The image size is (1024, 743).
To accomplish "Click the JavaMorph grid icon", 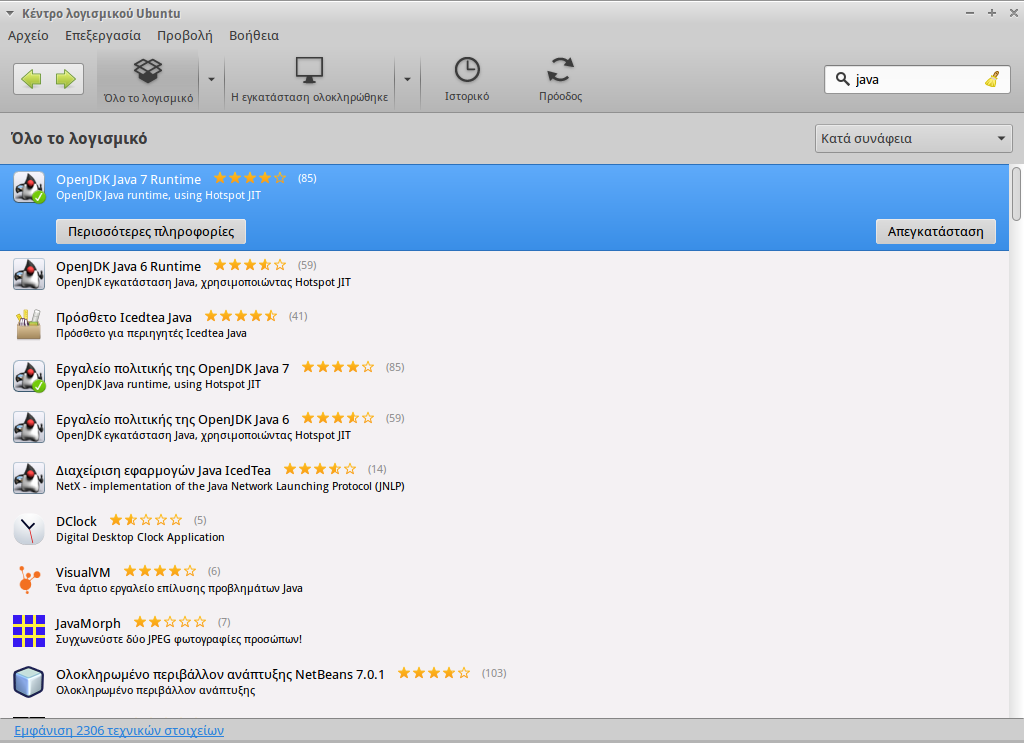I will tap(29, 631).
